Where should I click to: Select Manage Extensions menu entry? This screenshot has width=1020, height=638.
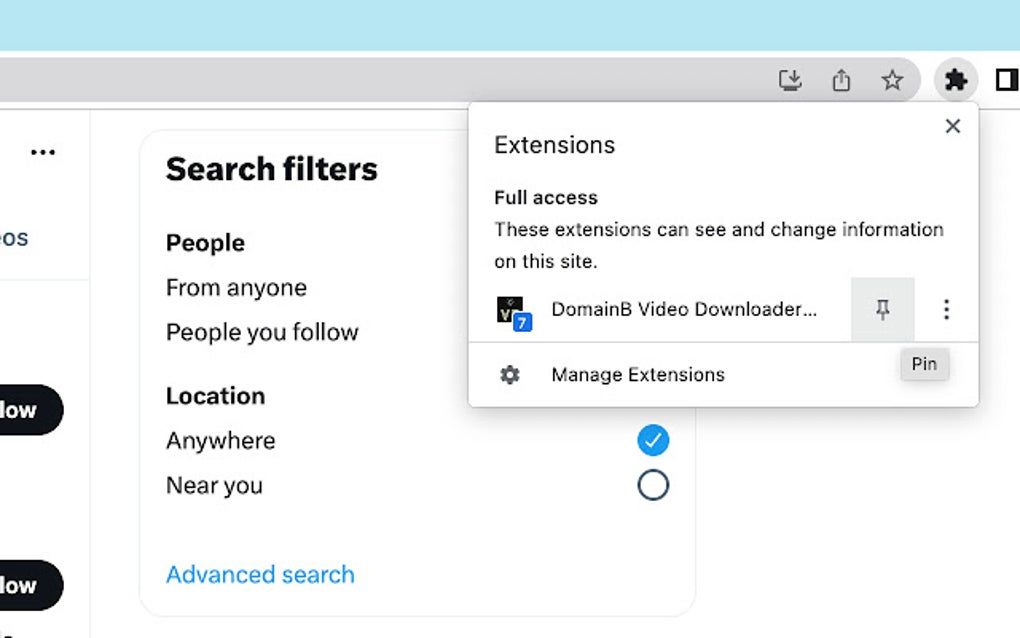click(x=637, y=375)
